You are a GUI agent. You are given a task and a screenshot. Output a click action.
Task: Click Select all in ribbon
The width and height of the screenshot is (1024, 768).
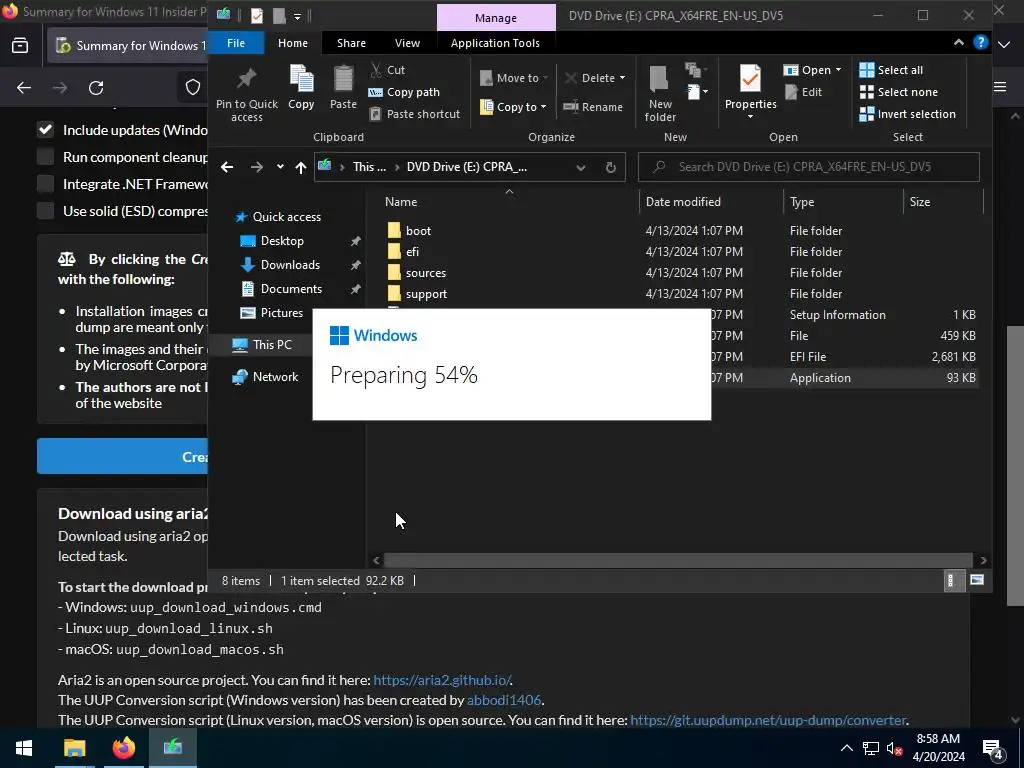891,70
